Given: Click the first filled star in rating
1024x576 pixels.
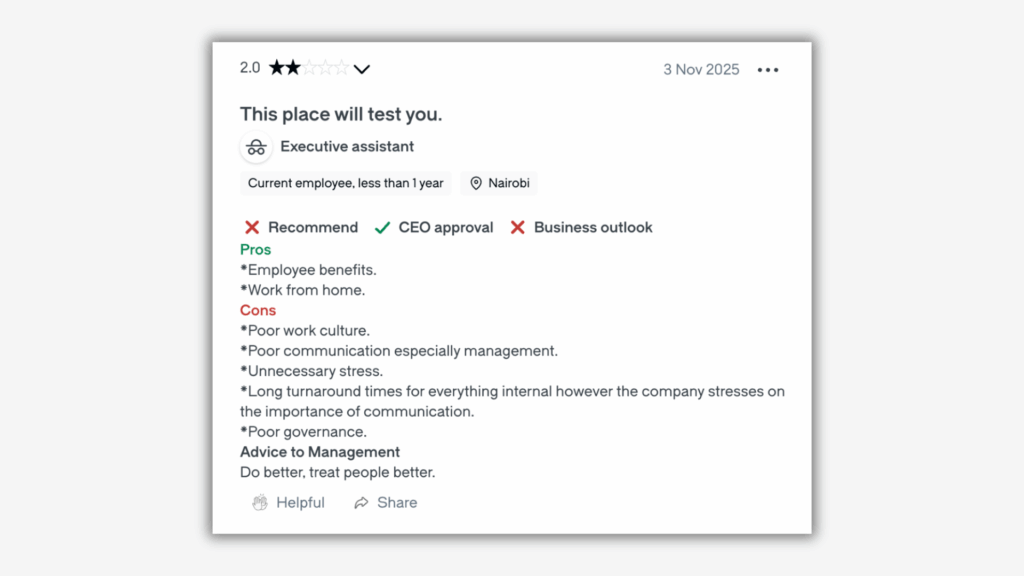Looking at the screenshot, I should click(277, 67).
